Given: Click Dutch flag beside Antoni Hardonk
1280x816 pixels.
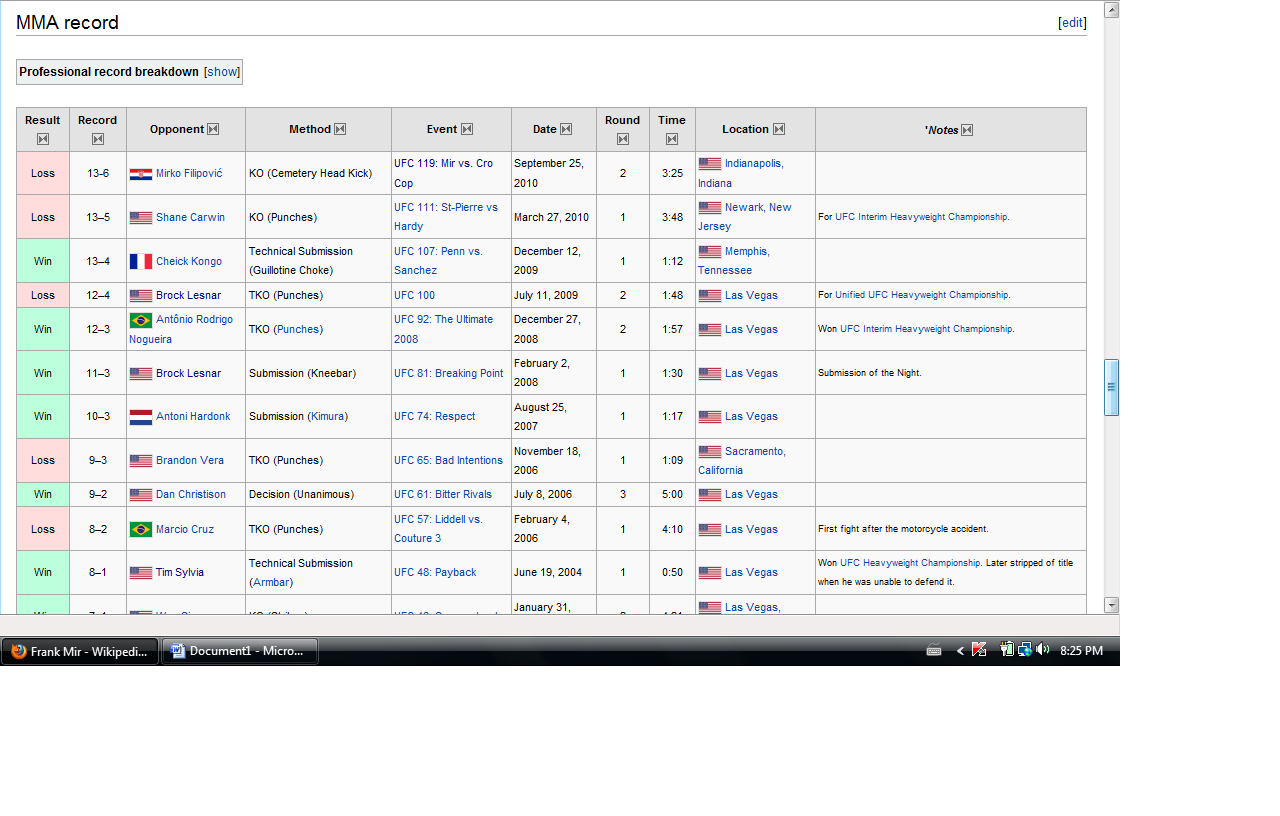Looking at the screenshot, I should pyautogui.click(x=141, y=417).
